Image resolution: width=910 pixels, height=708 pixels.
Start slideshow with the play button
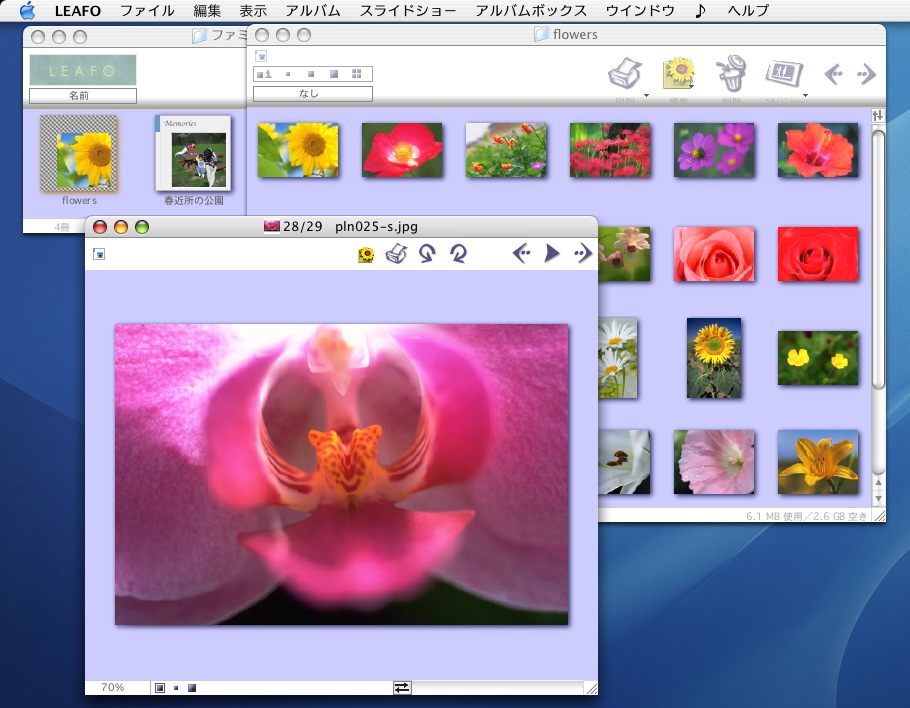coord(551,254)
